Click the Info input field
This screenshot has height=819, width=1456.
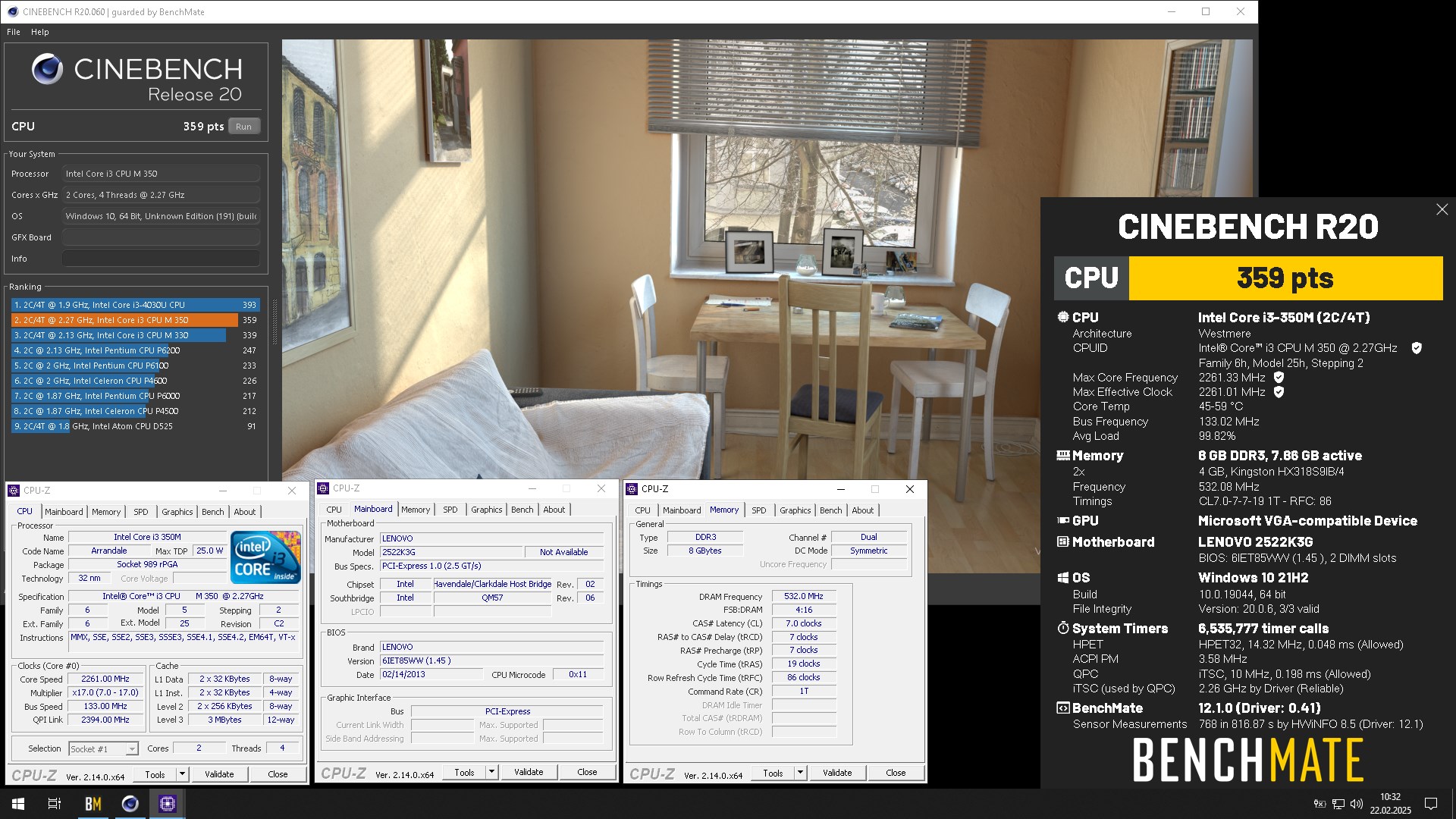tap(161, 259)
